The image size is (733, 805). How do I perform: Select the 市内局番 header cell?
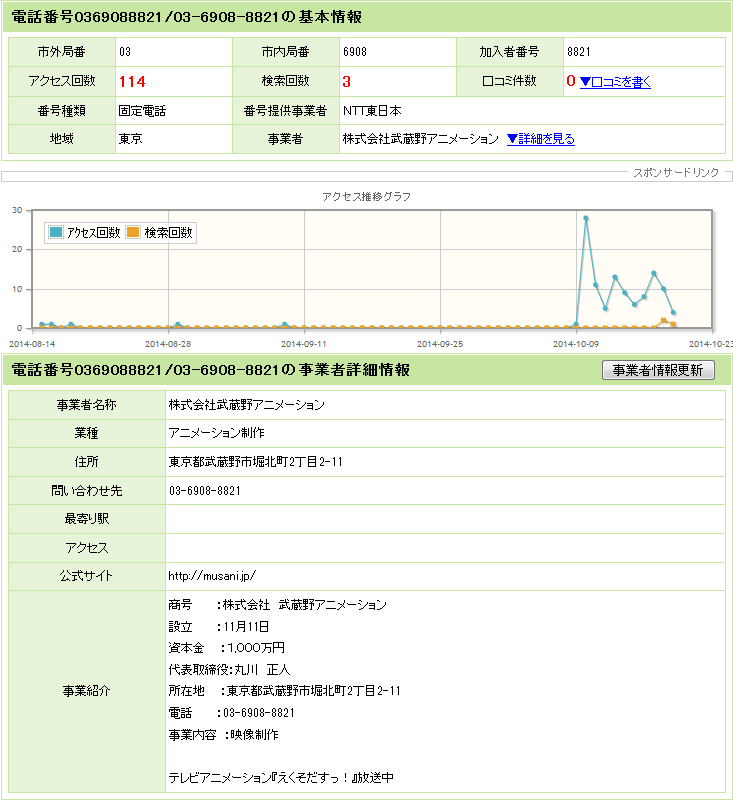286,52
